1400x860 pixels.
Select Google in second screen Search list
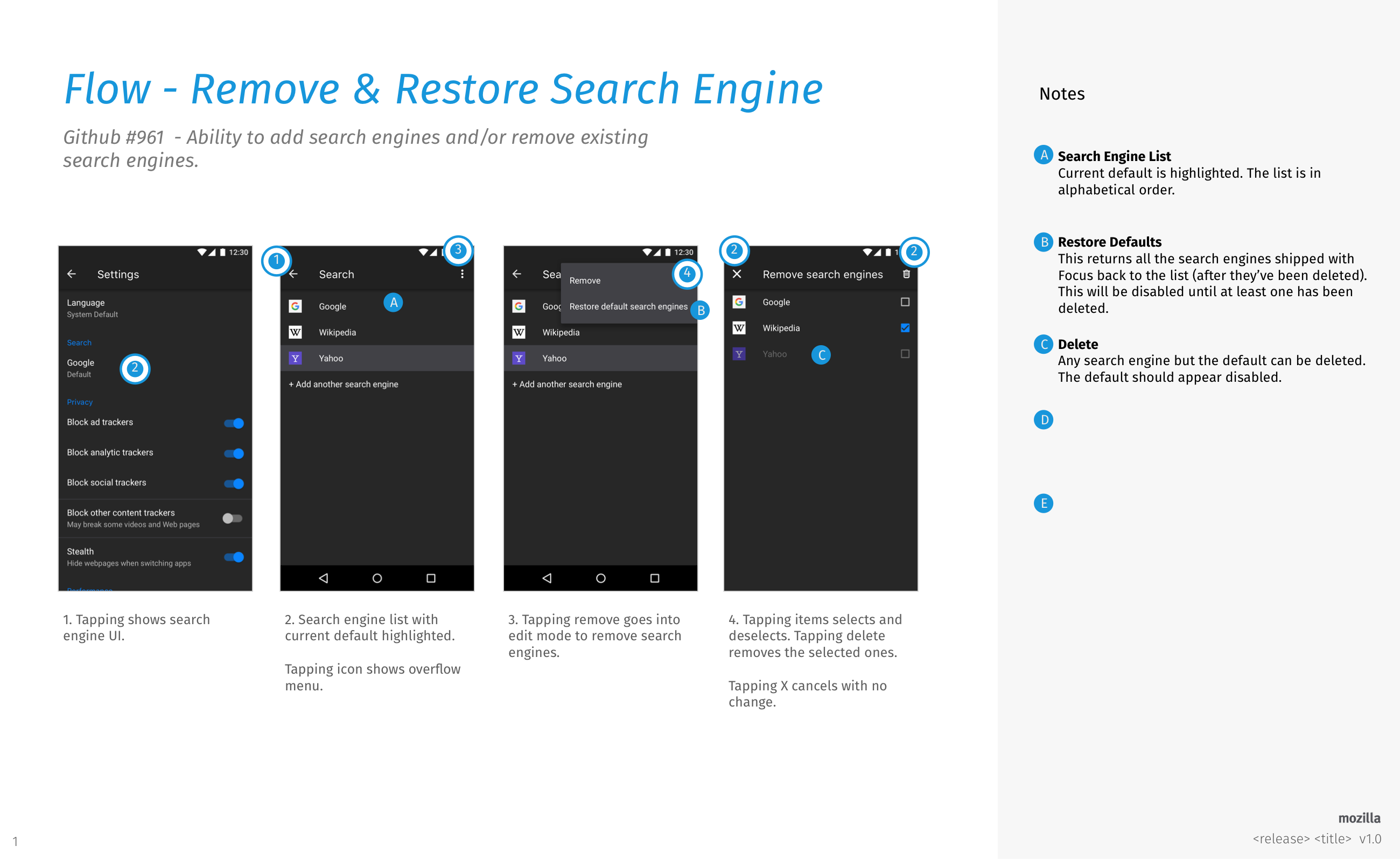point(377,306)
